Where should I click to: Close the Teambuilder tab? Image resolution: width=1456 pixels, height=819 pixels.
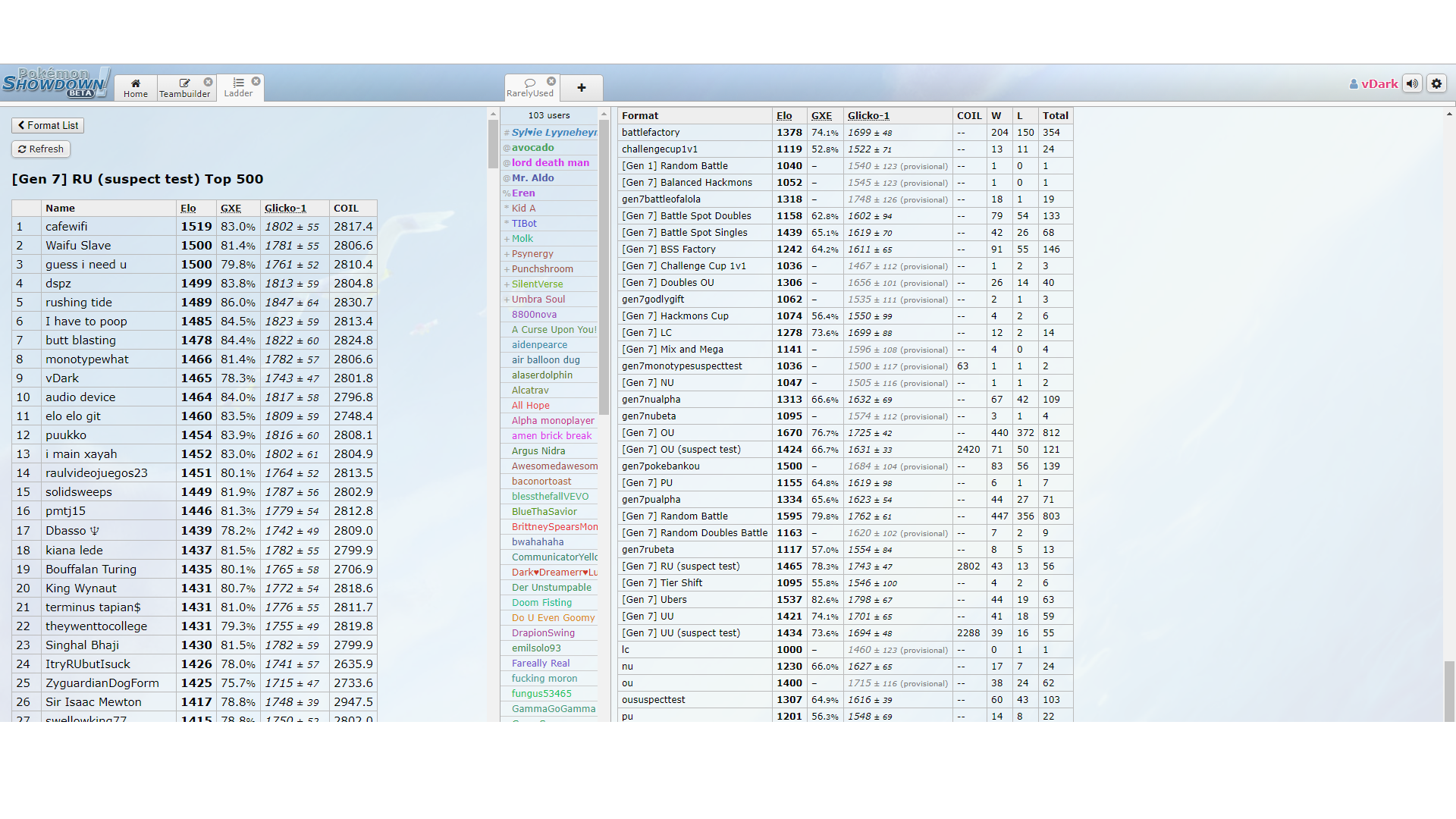tap(208, 82)
